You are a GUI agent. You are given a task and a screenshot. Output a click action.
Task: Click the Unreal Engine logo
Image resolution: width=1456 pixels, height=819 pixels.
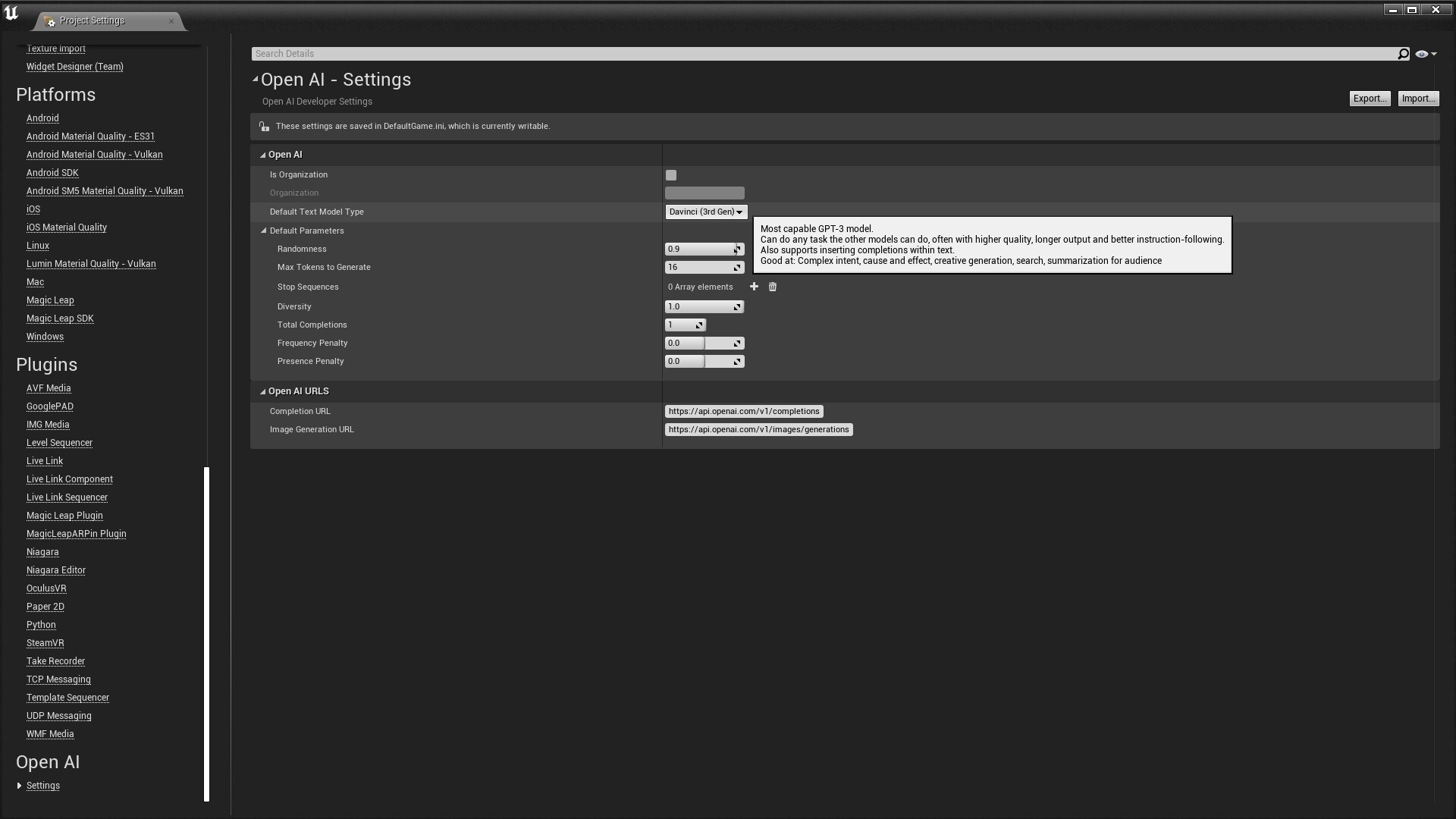(x=12, y=11)
